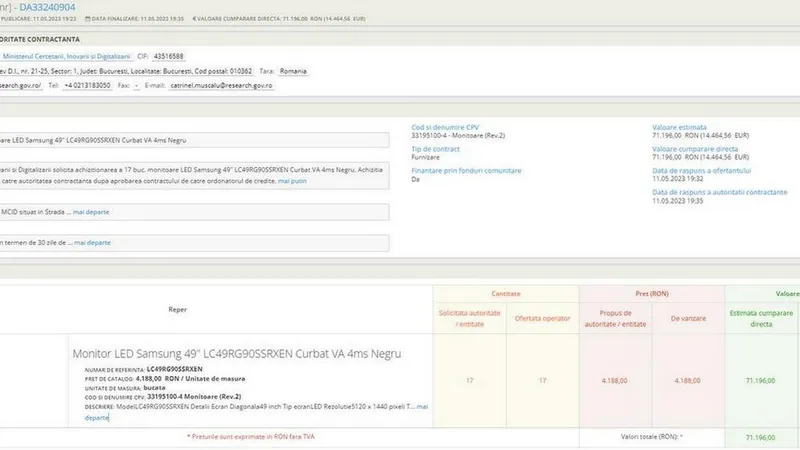
Task: Click 'mai putin' to collapse description
Action: pyautogui.click(x=292, y=181)
